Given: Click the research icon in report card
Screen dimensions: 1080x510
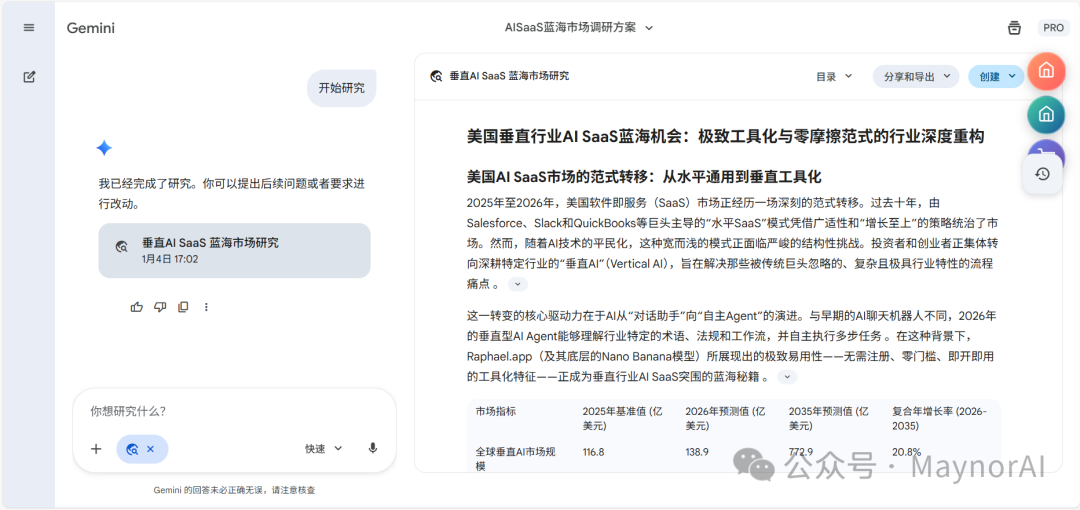Looking at the screenshot, I should (x=122, y=247).
